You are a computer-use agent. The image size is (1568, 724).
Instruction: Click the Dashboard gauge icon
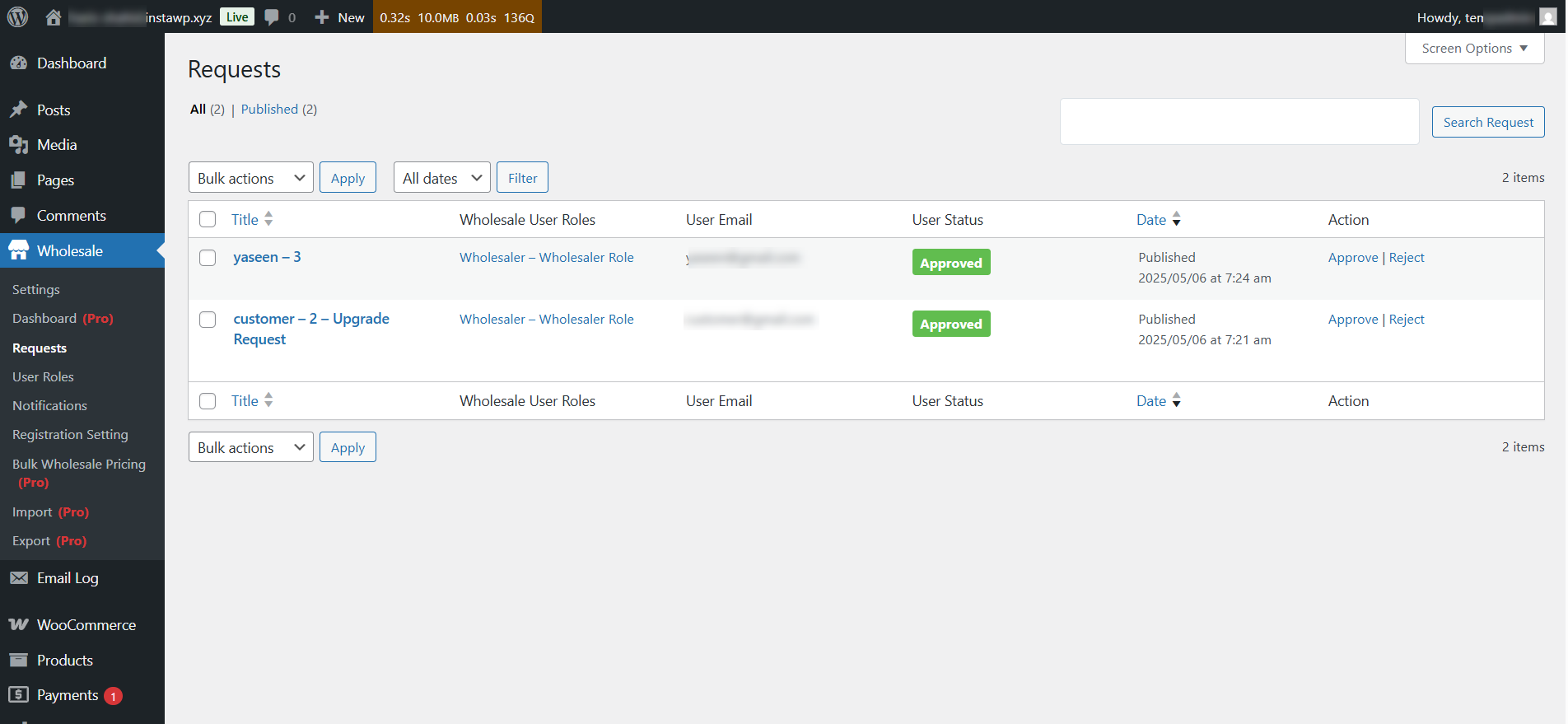point(18,63)
